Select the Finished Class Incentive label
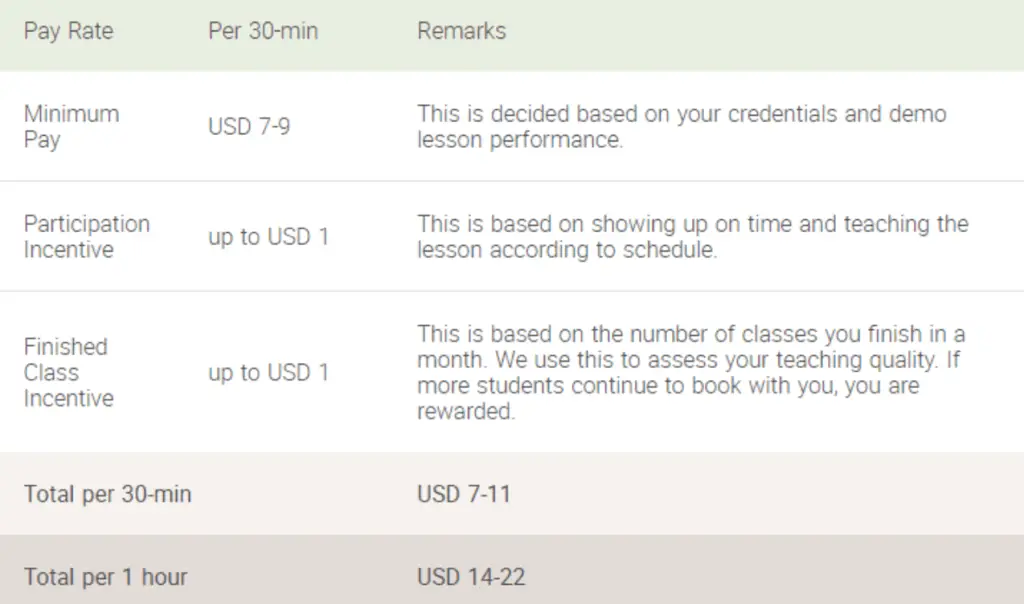Image resolution: width=1024 pixels, height=604 pixels. (69, 372)
